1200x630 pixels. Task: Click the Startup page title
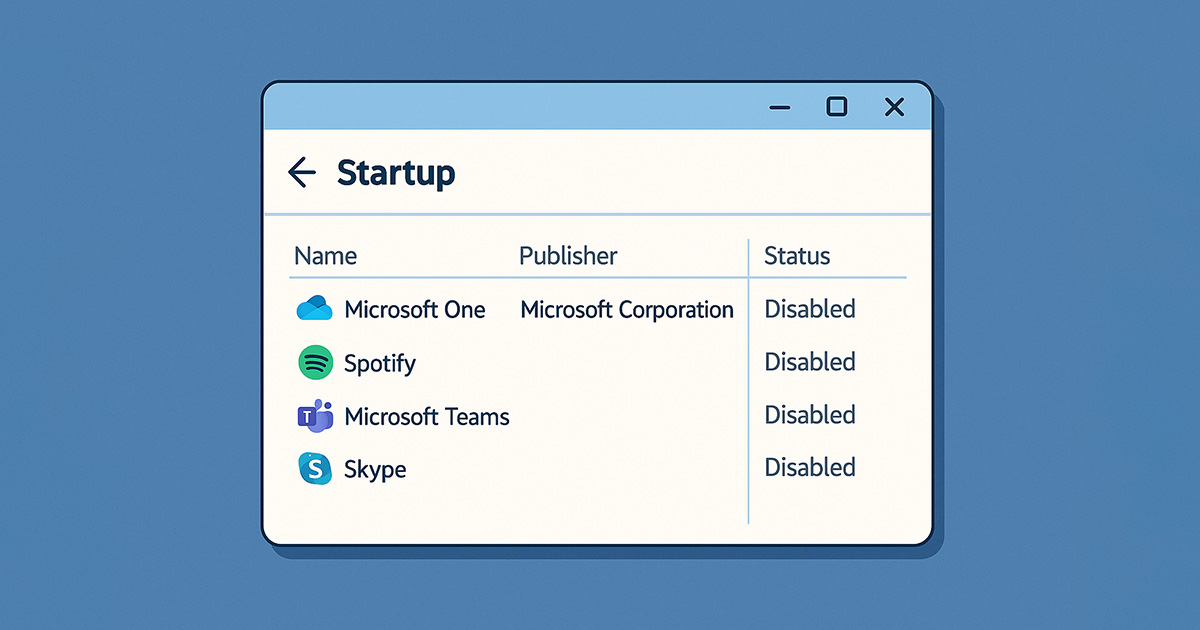(396, 173)
